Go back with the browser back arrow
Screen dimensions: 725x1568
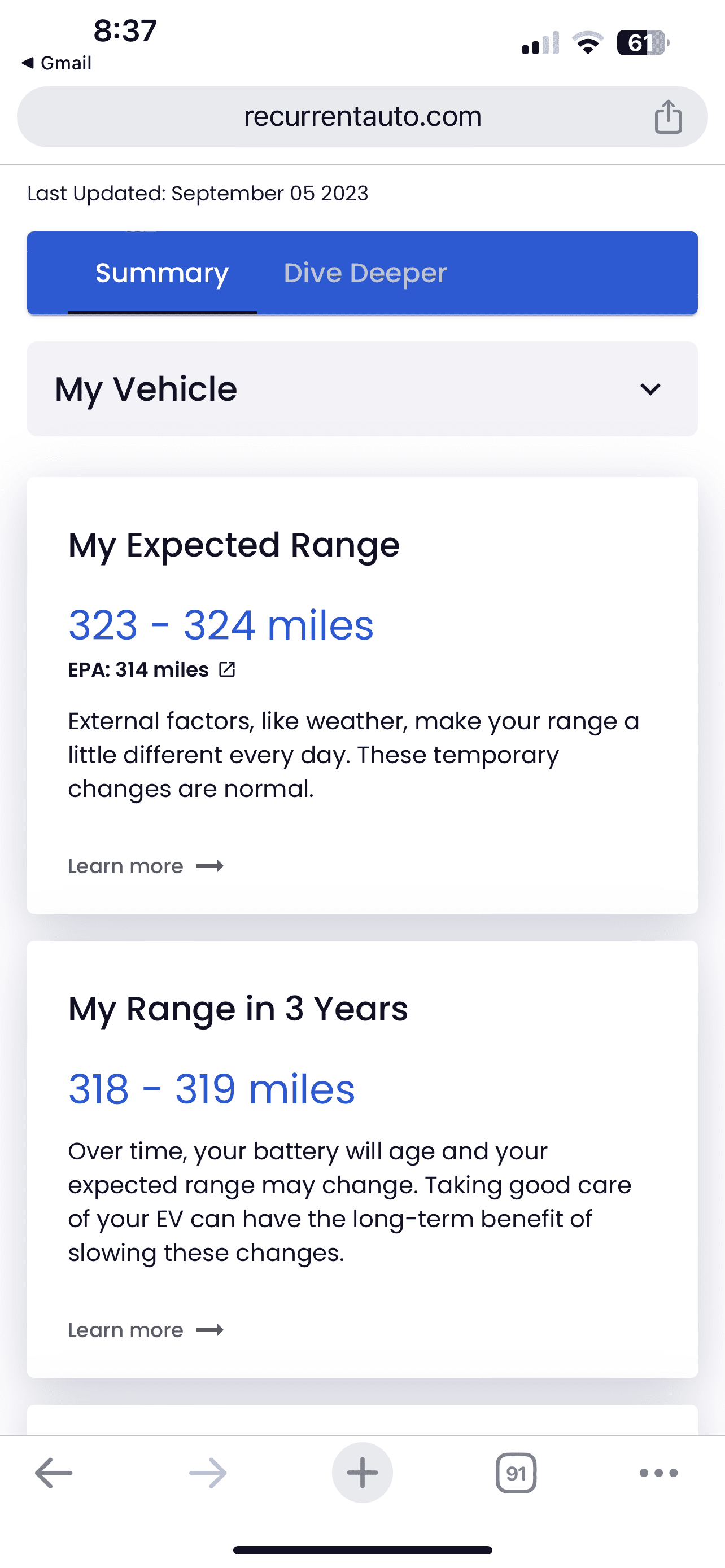tap(54, 1473)
